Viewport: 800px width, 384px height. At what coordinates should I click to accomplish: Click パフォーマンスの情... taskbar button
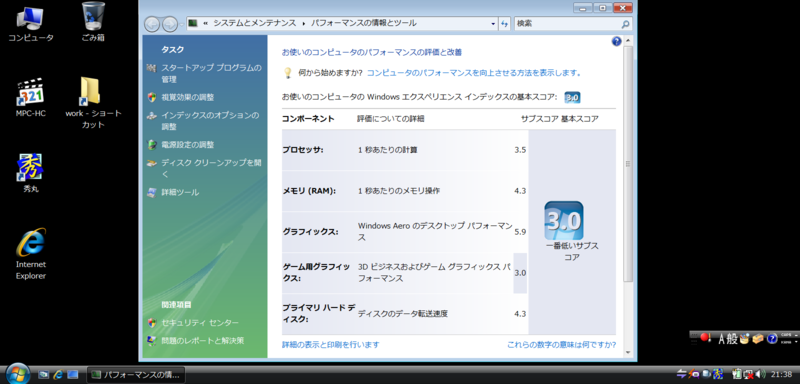136,375
